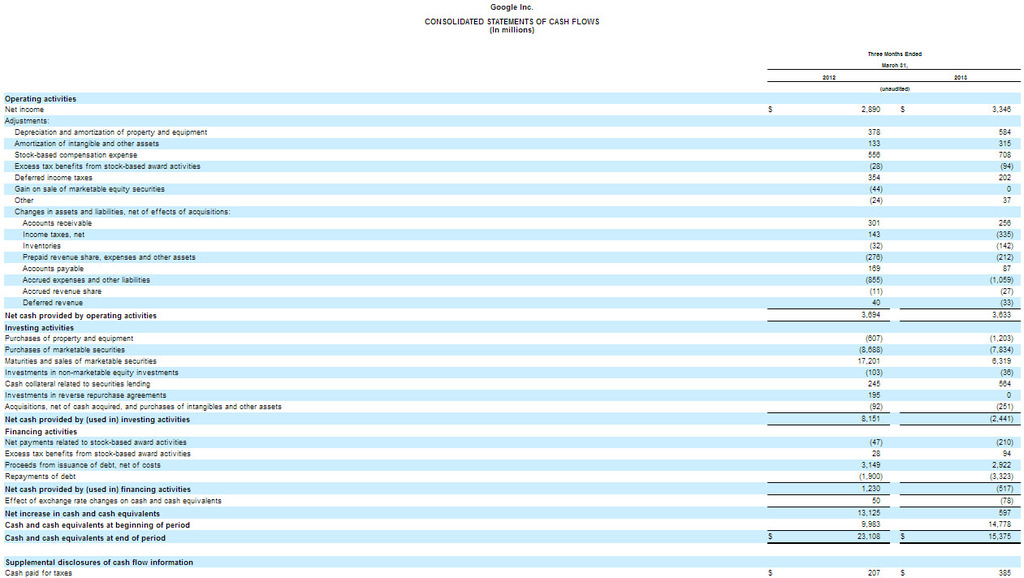Viewport: 1024px width, 578px height.
Task: Click the 3,149 debt proceeds value
Action: [870, 466]
